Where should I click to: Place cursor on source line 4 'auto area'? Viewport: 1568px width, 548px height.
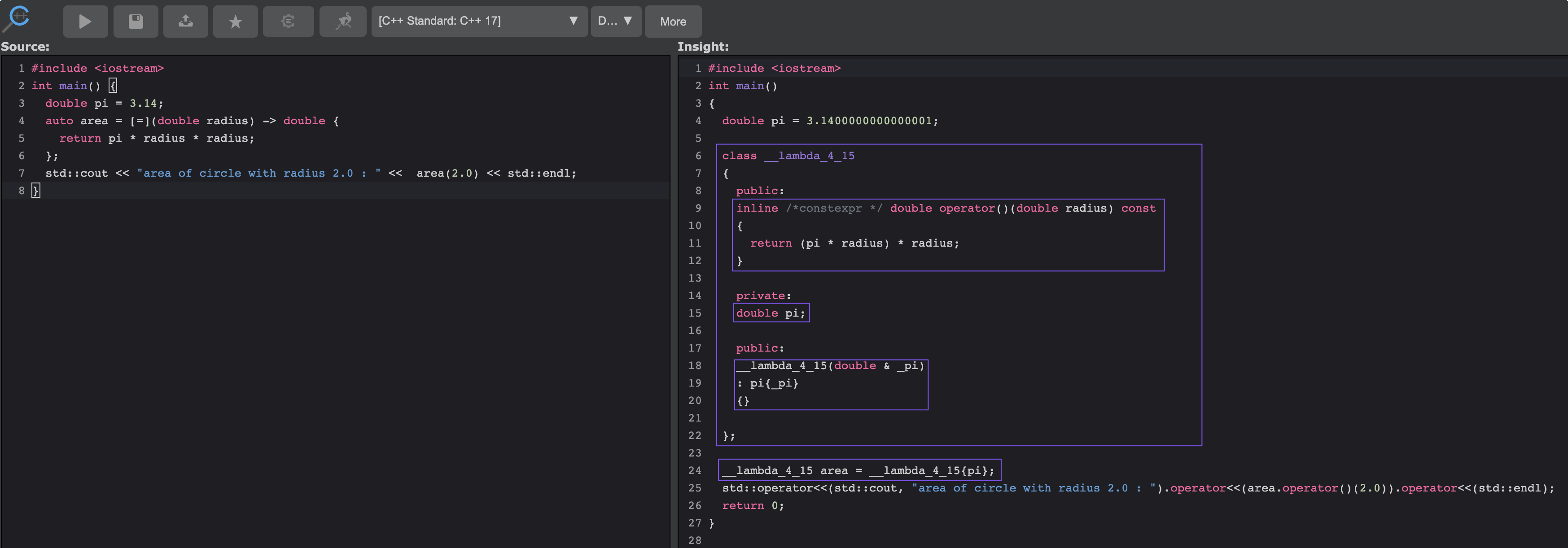[x=76, y=121]
